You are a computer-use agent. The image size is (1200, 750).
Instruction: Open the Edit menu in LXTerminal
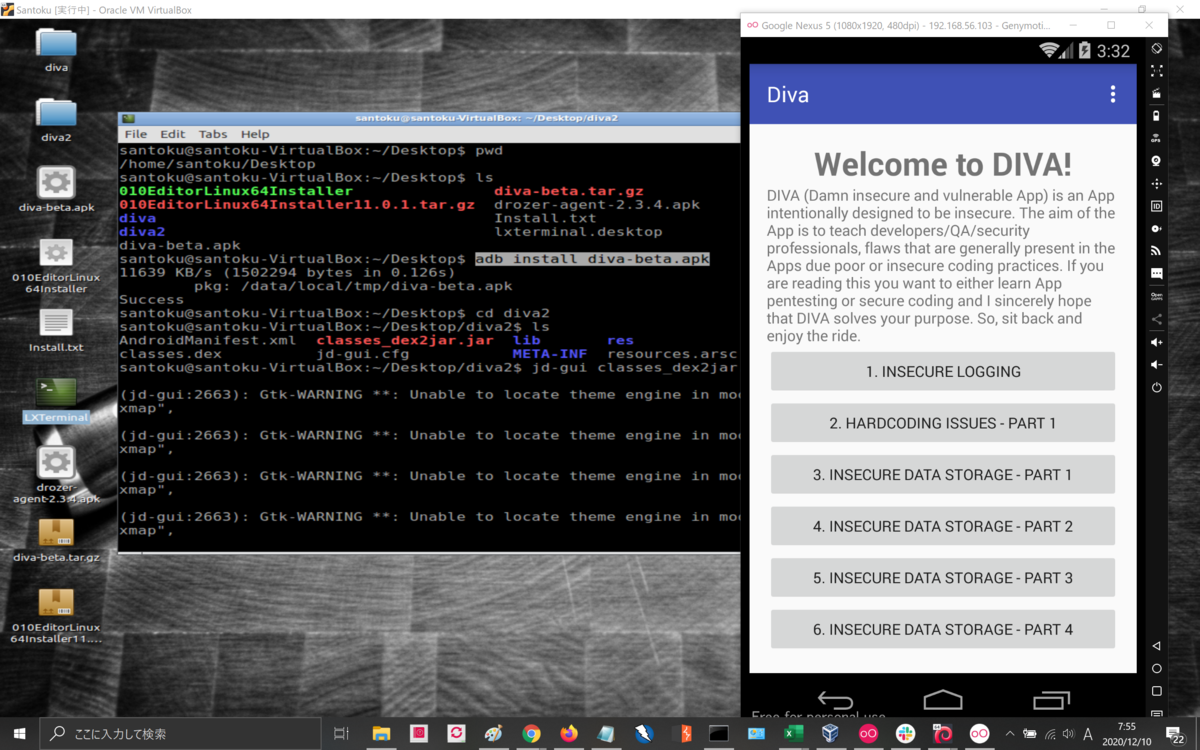click(x=173, y=134)
